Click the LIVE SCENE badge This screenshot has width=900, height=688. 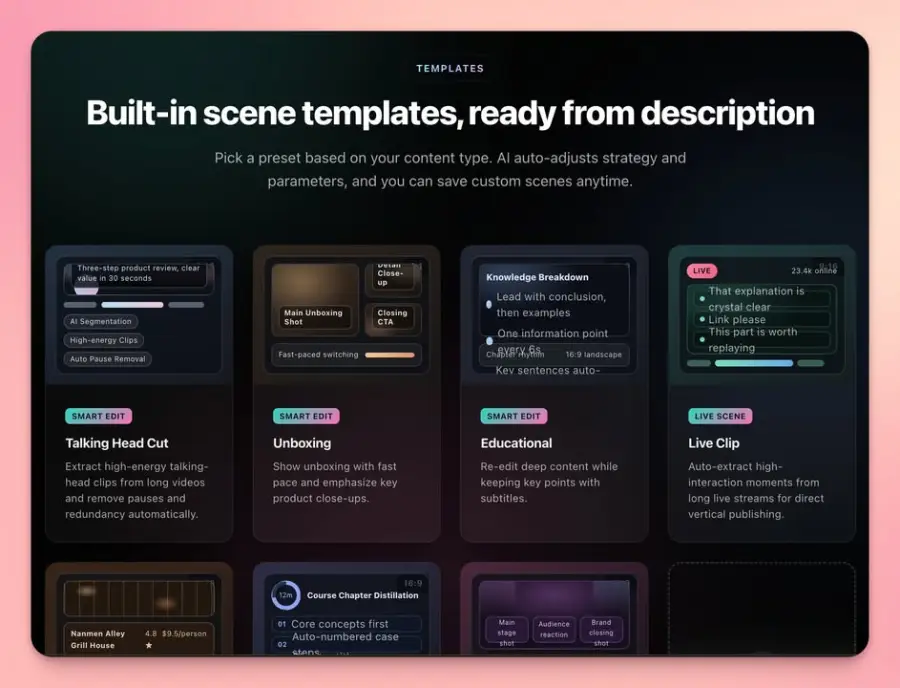point(720,416)
